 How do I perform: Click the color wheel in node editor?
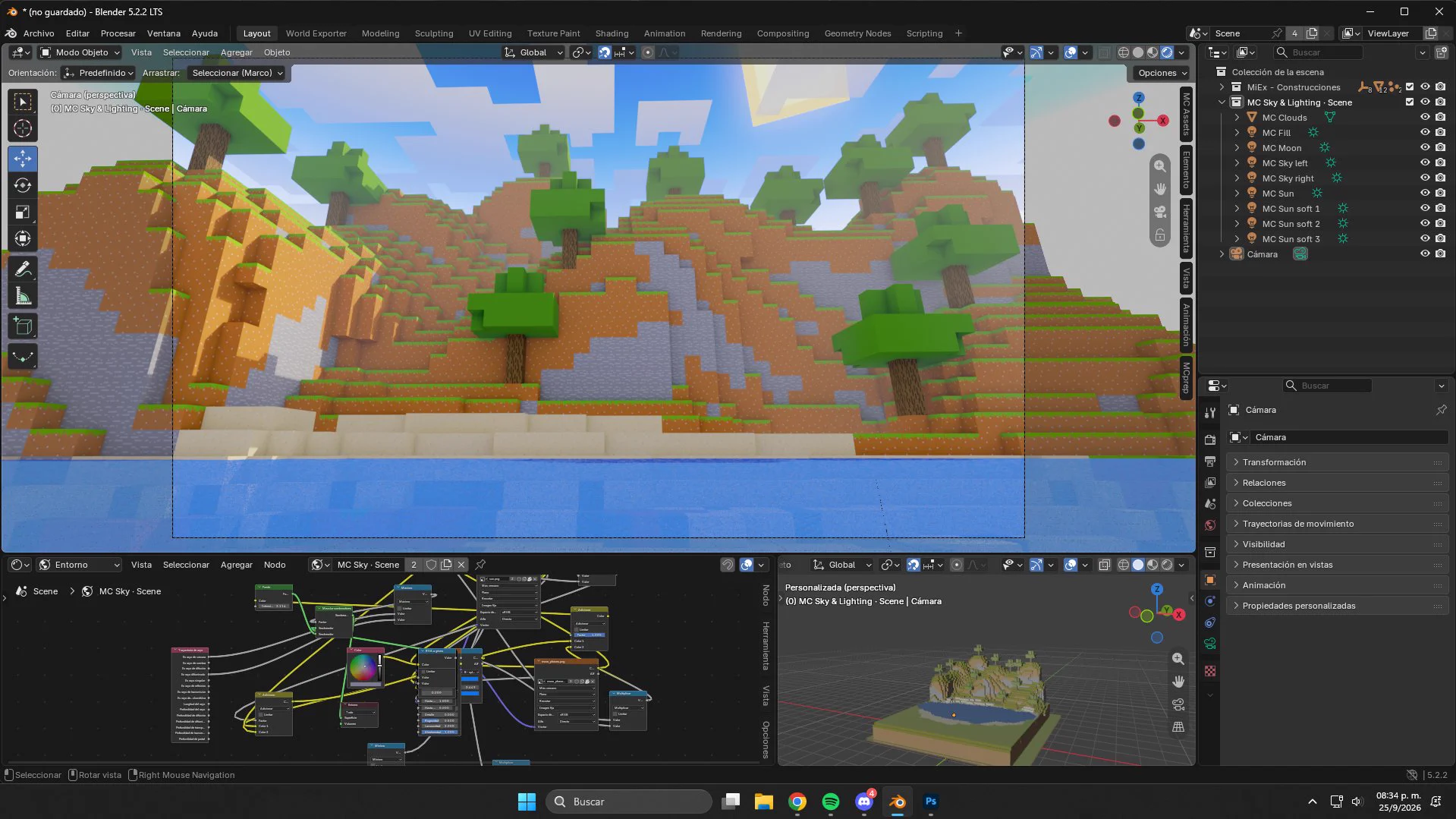[363, 668]
